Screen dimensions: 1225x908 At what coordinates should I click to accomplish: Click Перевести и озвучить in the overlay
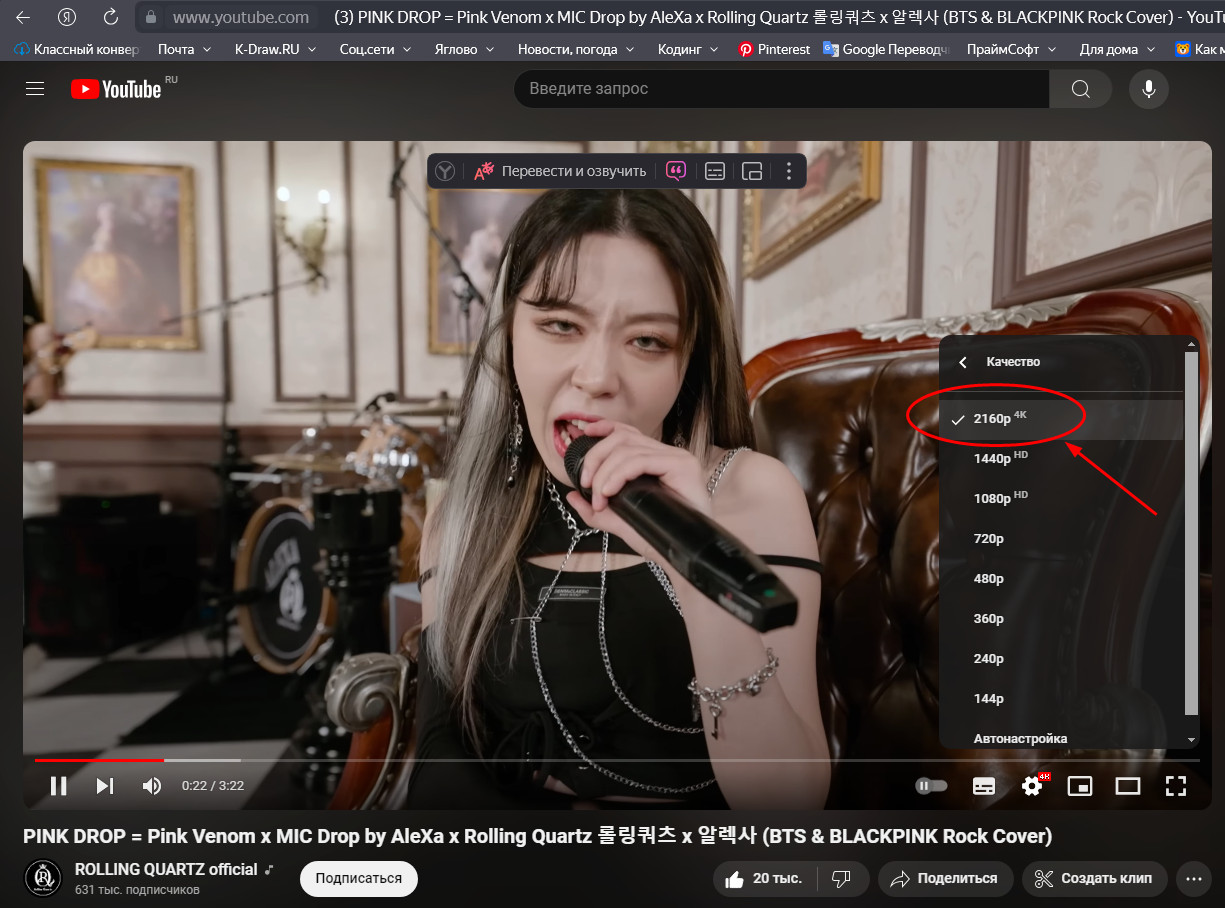560,171
